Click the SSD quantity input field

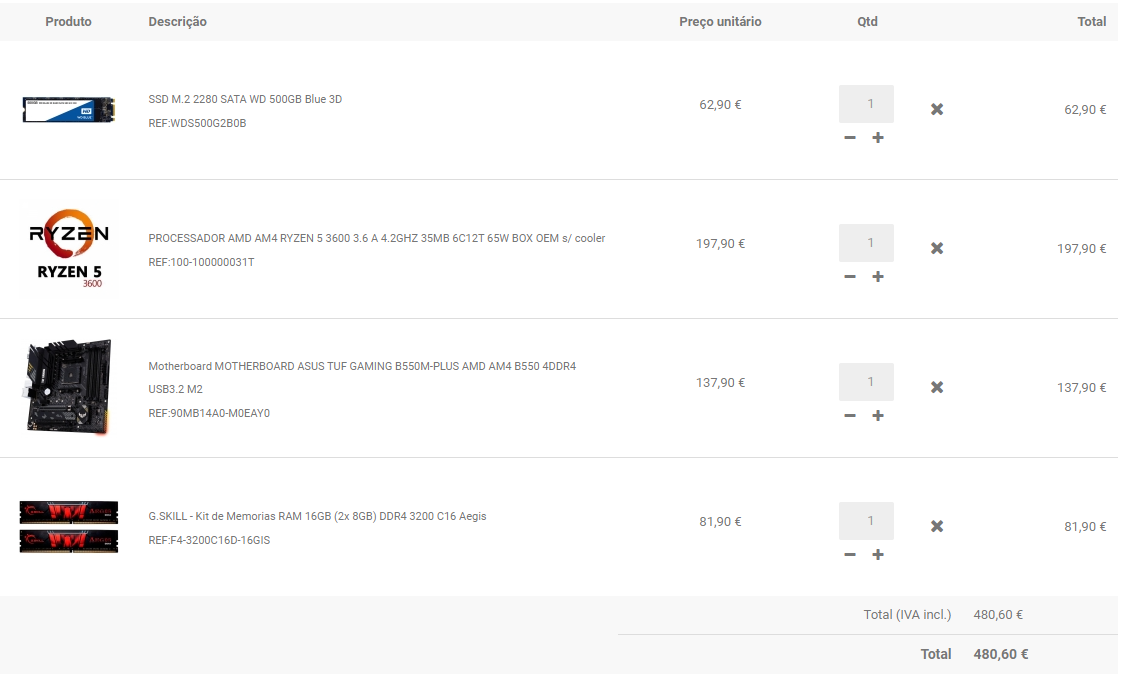[x=866, y=104]
